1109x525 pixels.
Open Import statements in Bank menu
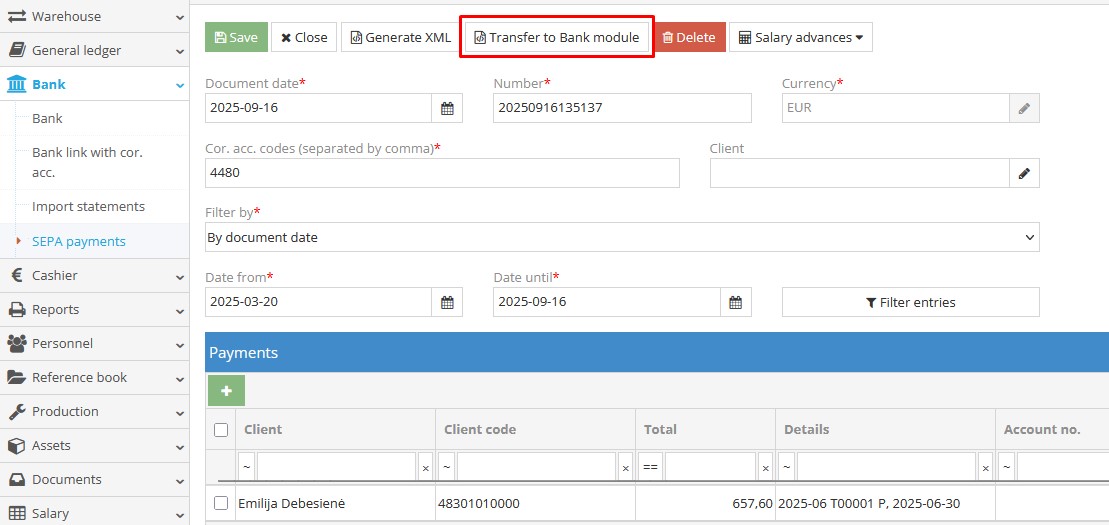[88, 206]
